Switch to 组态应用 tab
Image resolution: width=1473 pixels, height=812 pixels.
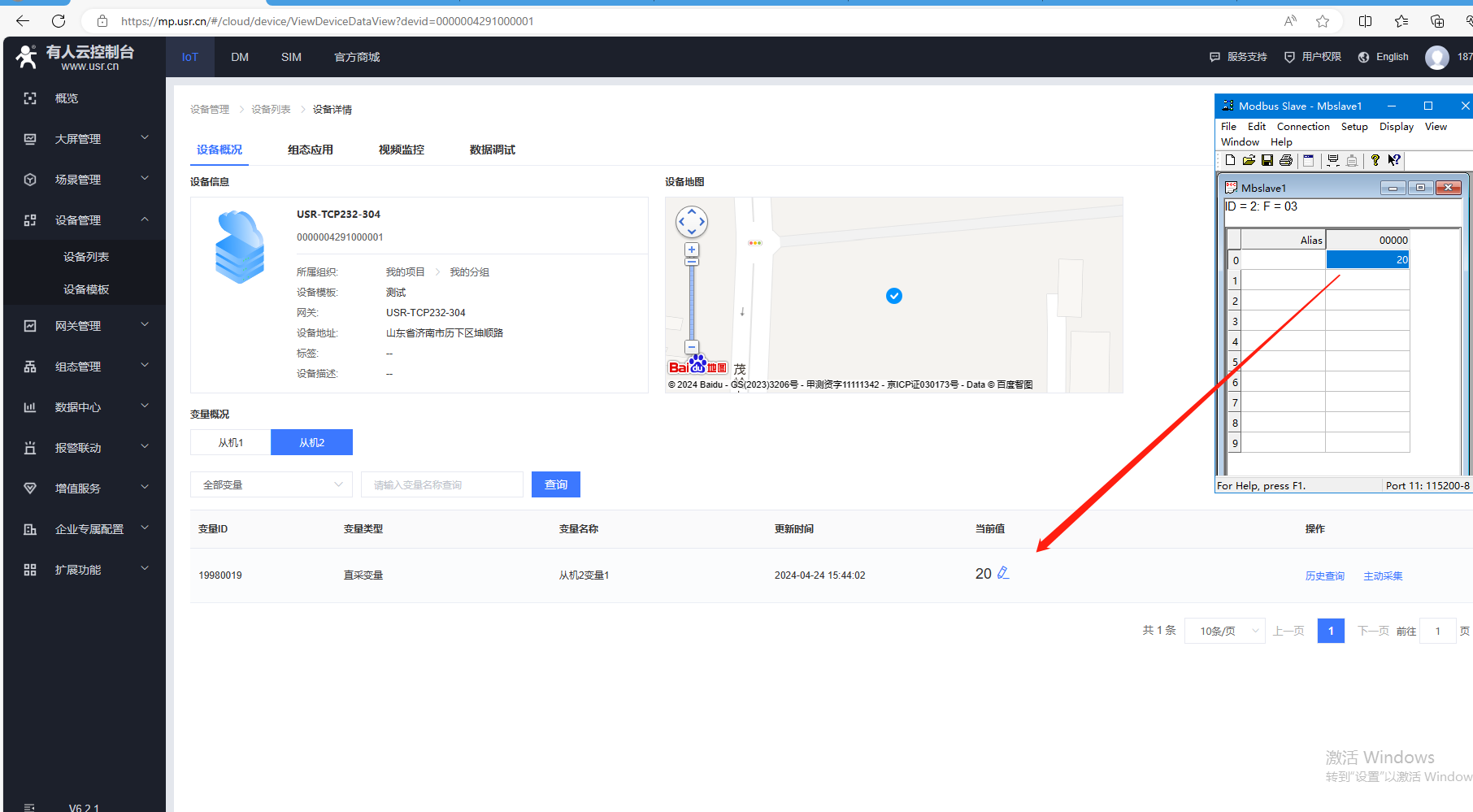(311, 150)
